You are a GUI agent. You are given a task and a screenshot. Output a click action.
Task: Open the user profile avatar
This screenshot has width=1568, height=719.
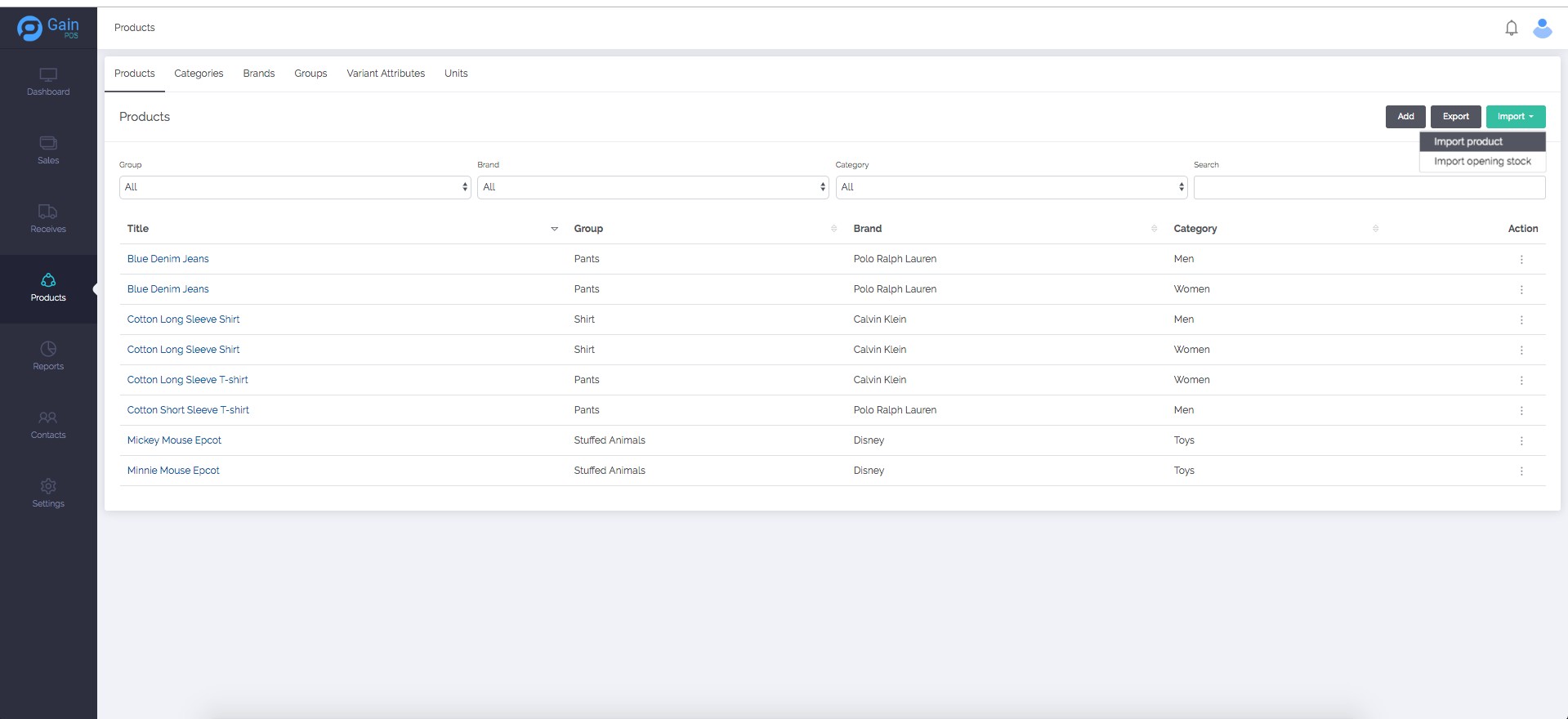coord(1542,28)
